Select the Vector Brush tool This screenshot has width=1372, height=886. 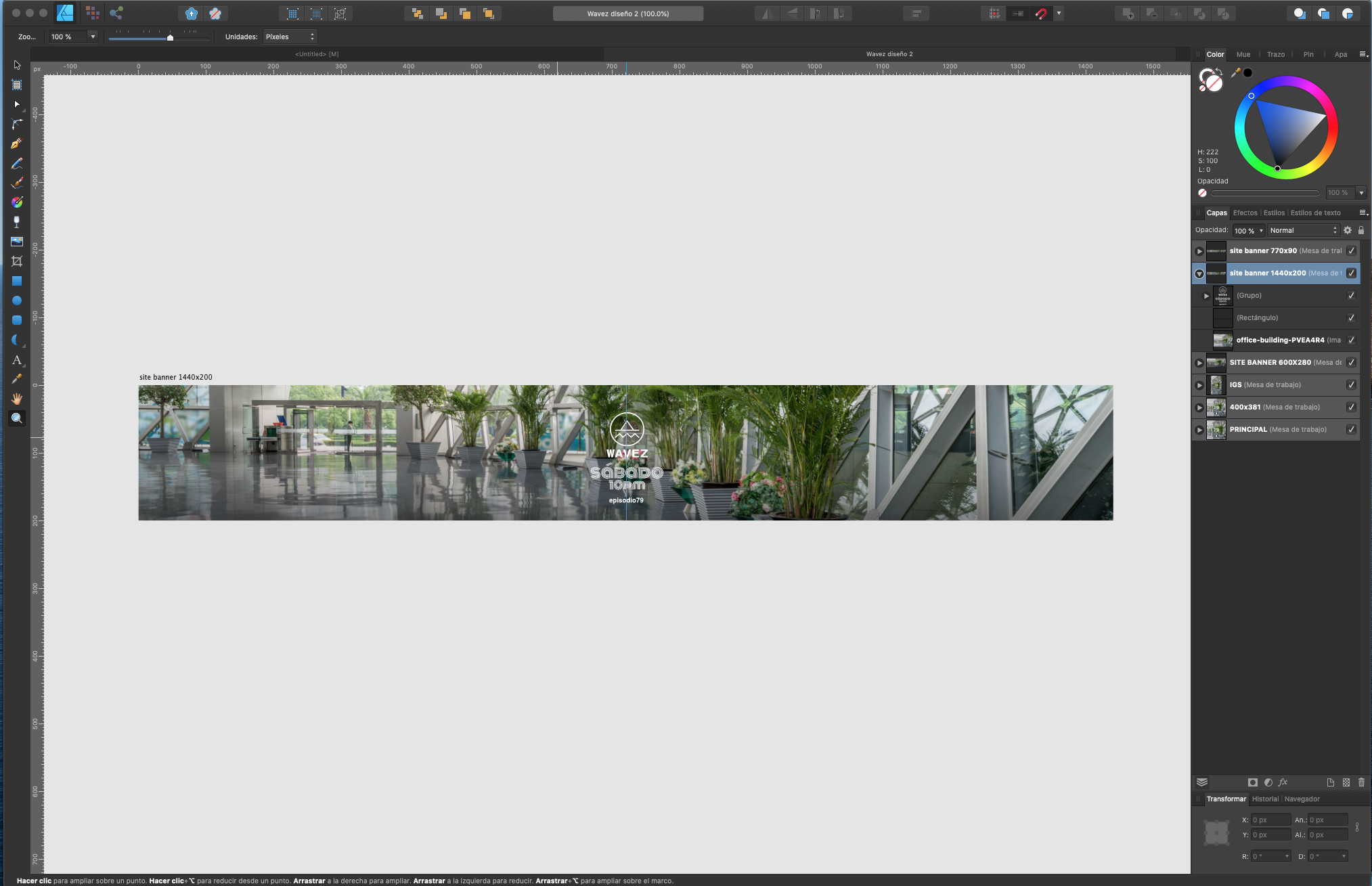tap(17, 183)
